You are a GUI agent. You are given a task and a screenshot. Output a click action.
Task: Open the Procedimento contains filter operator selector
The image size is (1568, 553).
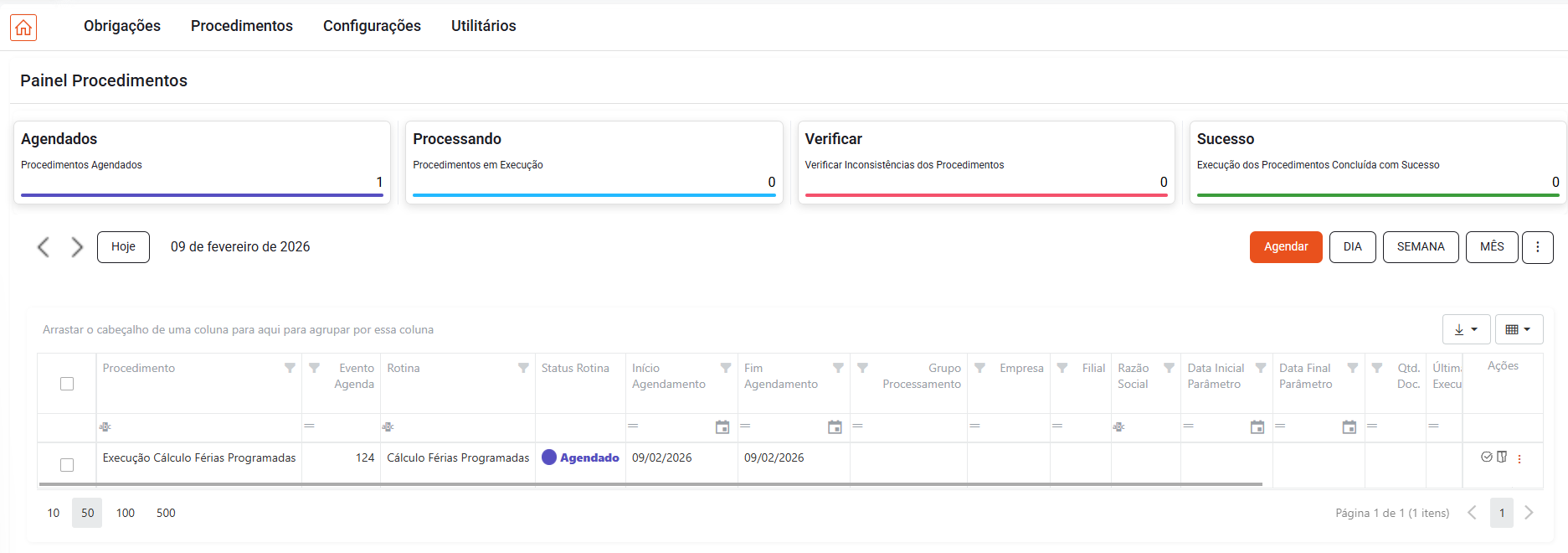click(105, 427)
